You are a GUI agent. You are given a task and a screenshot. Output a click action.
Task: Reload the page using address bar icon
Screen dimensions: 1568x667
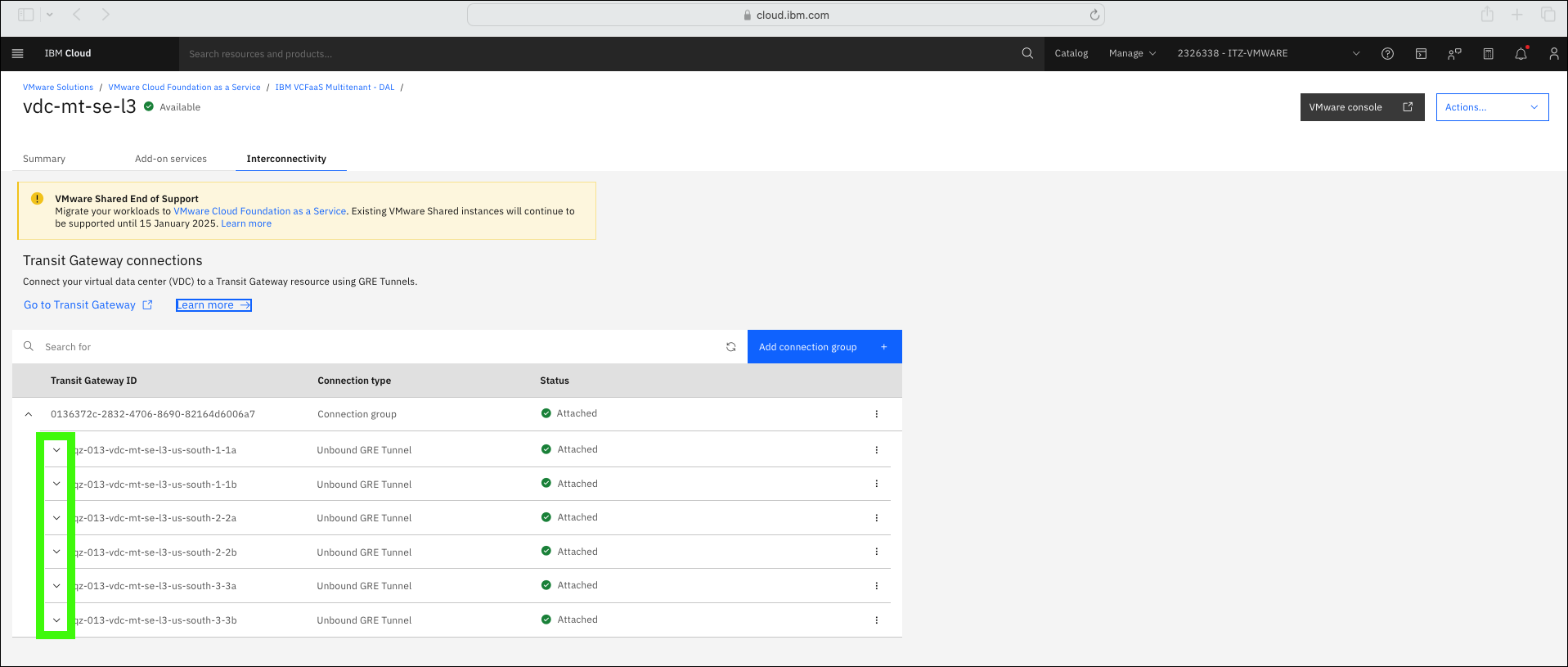[x=1094, y=15]
